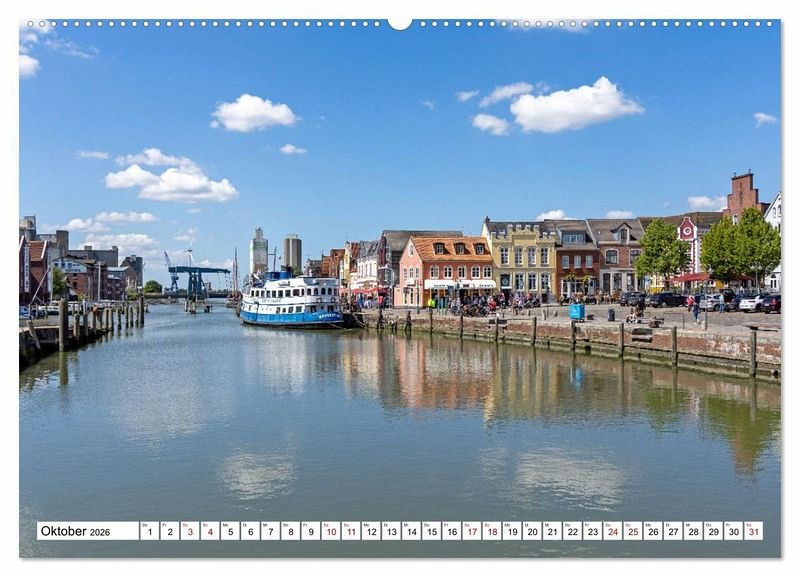Viewport: 800px width, 577px height.
Task: Select day 29 in the date row
Action: tap(714, 531)
